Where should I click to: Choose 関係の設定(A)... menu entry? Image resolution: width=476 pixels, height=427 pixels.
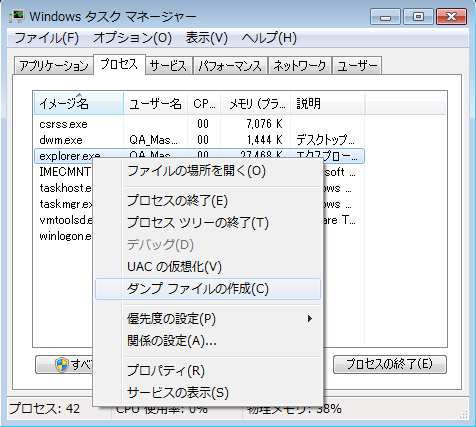(208, 341)
